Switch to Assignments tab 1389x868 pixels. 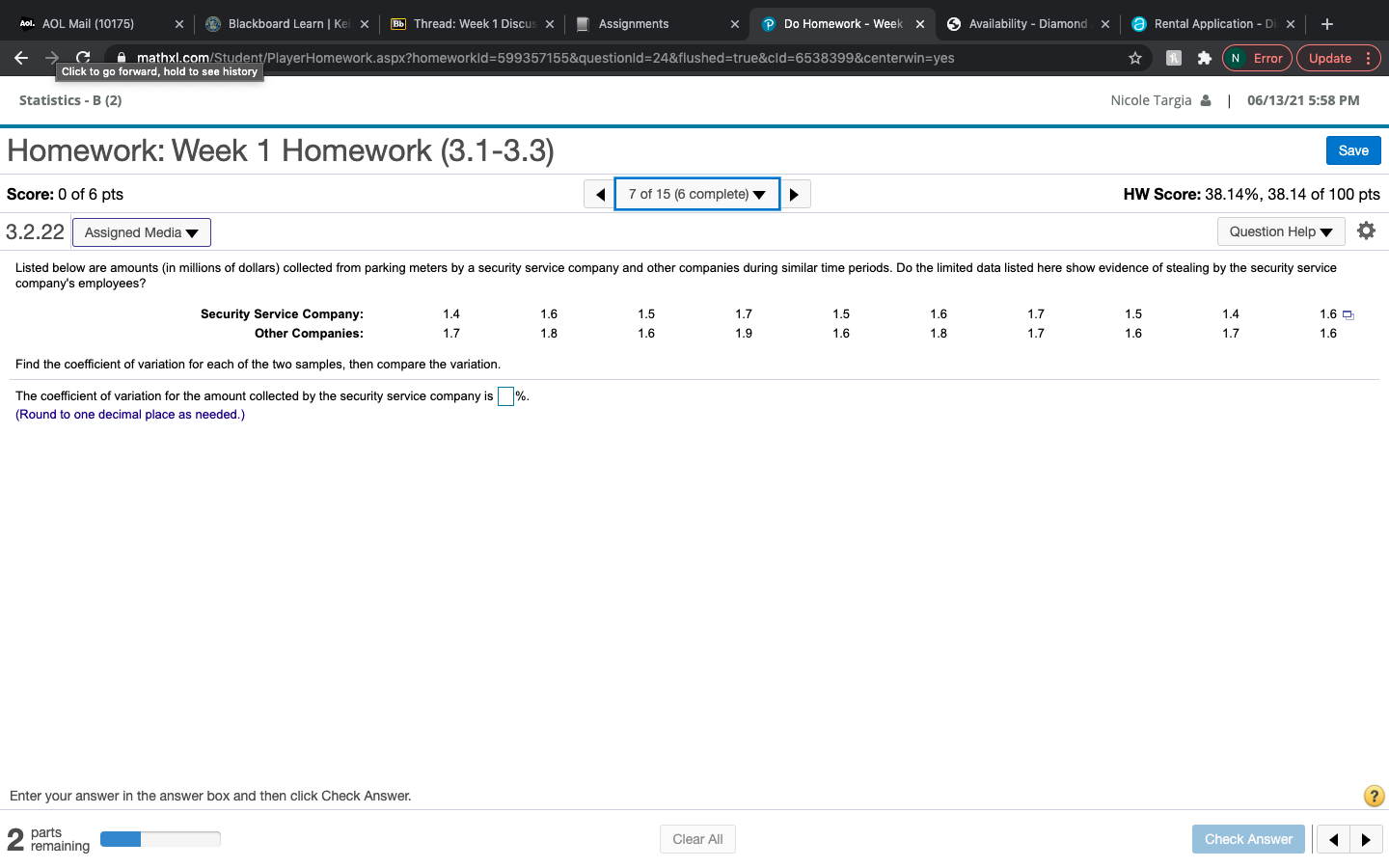pos(634,24)
